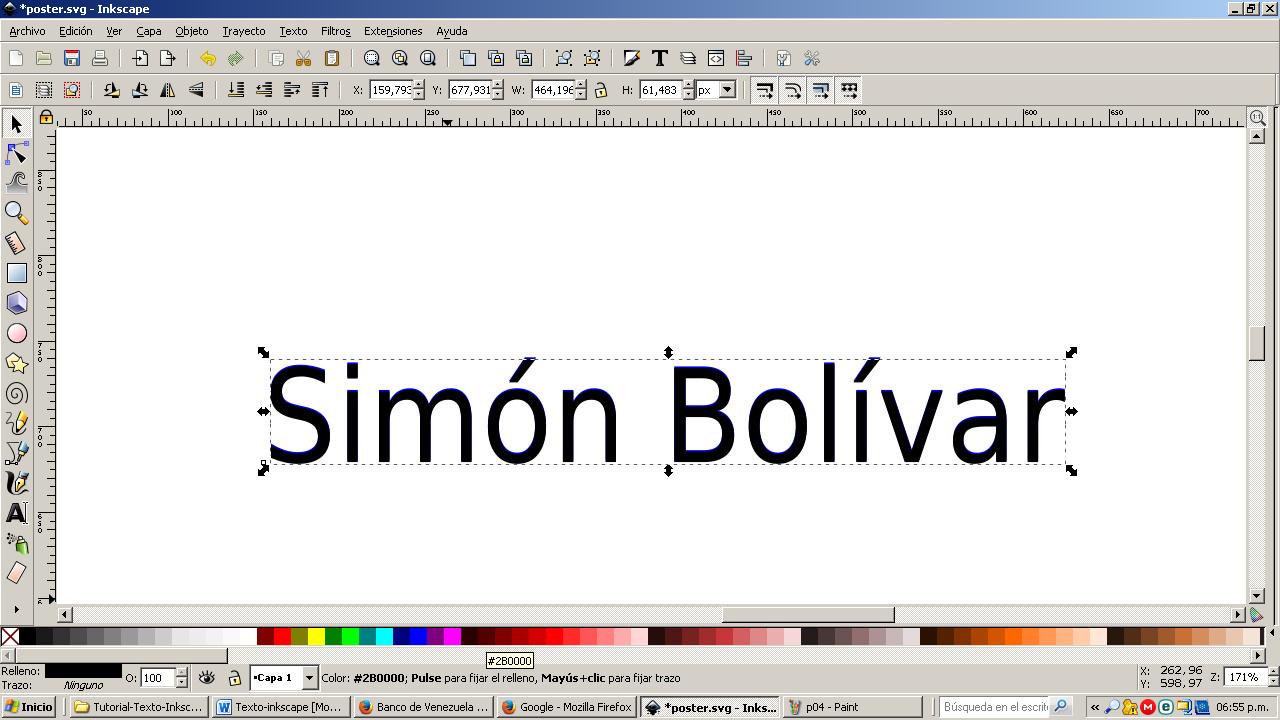
Task: Toggle scale stroke width affect button
Action: click(x=764, y=90)
